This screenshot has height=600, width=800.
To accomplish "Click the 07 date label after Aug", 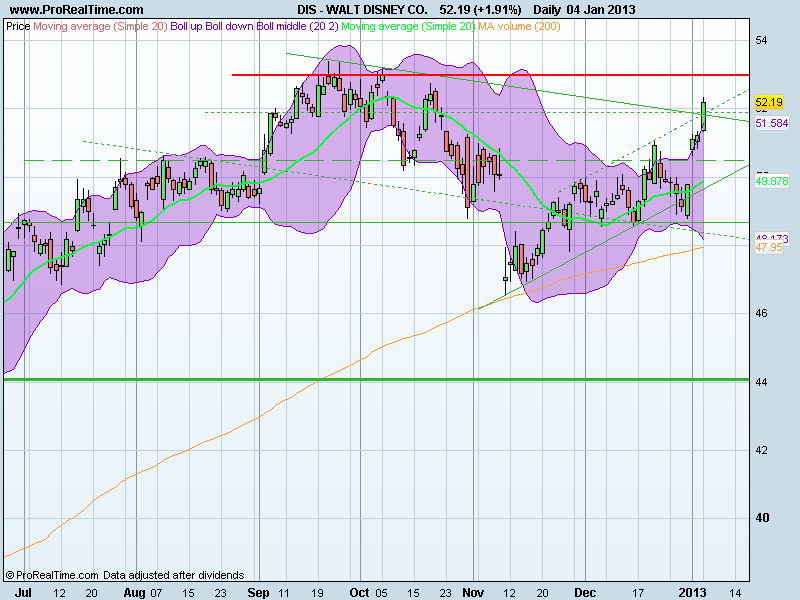I will tap(156, 593).
